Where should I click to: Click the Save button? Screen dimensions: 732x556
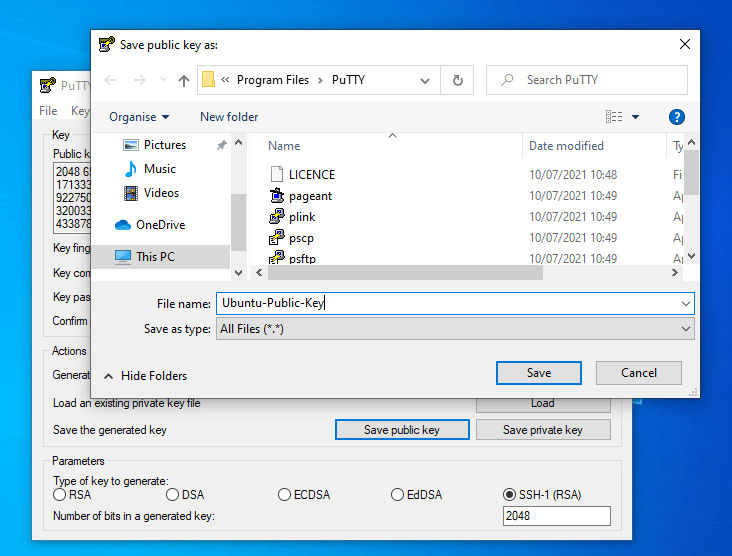tap(539, 373)
